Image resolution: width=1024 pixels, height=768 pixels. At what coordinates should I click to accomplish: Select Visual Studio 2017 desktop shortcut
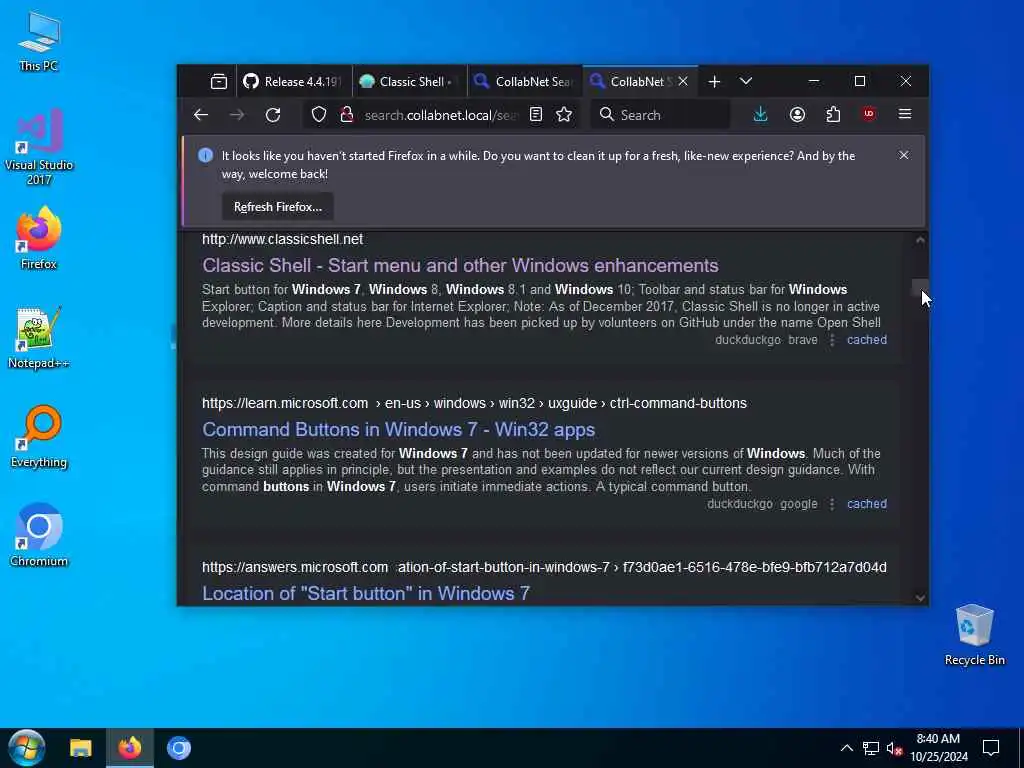(39, 147)
